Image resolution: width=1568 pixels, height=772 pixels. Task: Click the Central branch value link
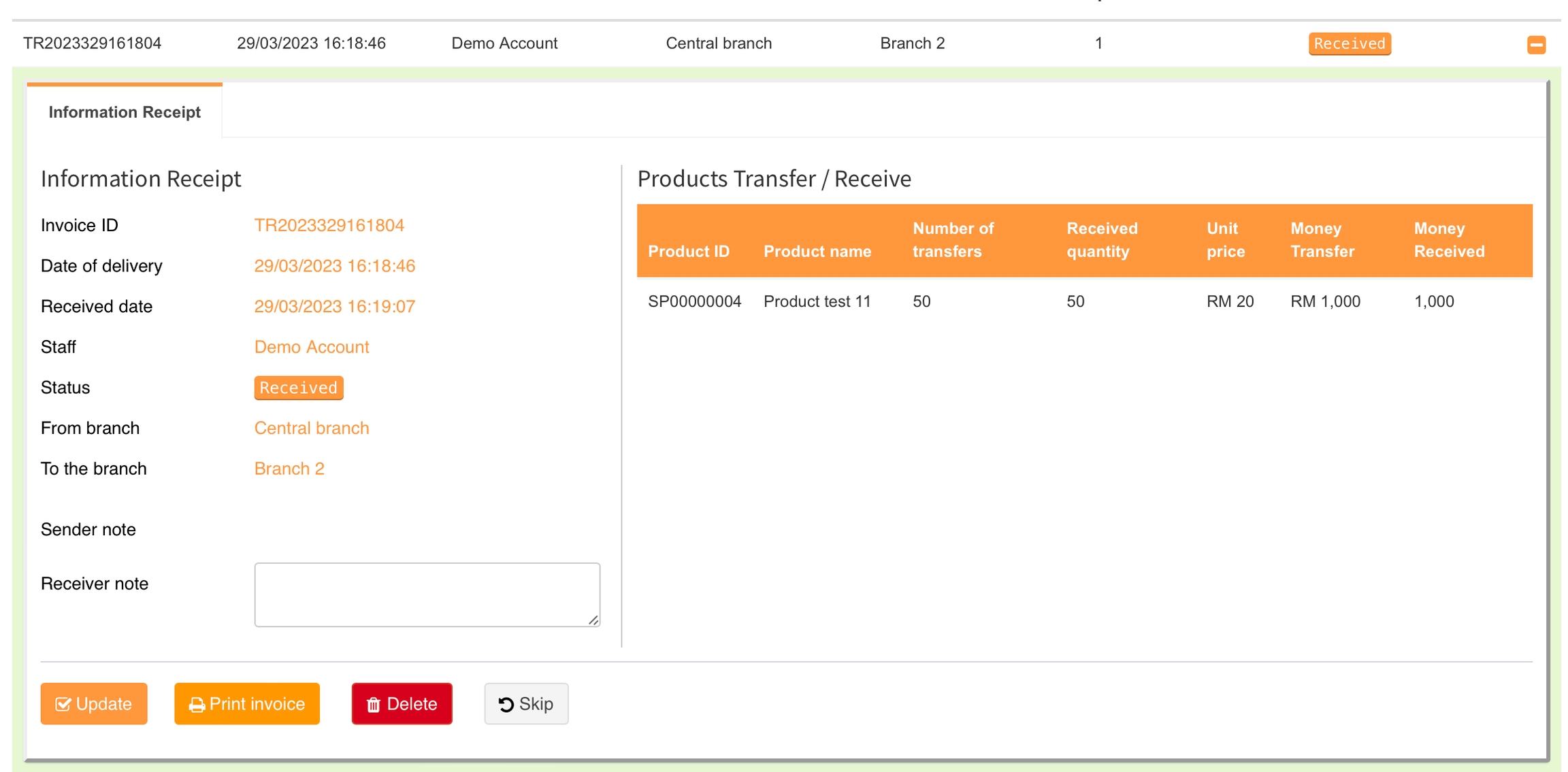coord(311,428)
